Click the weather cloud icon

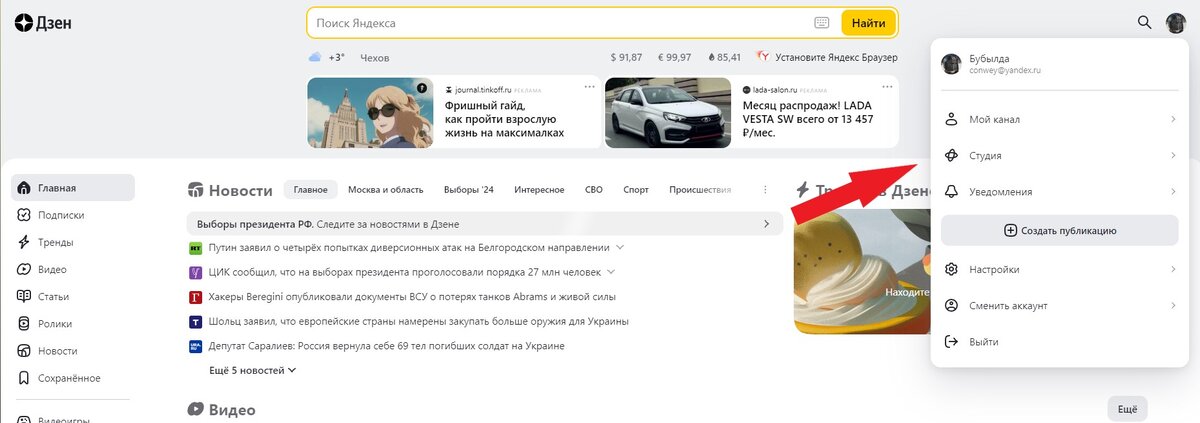(x=315, y=58)
